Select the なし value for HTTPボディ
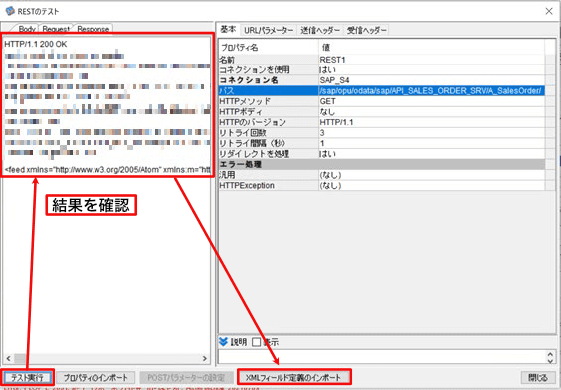The height and width of the screenshot is (390, 561). pyautogui.click(x=431, y=112)
